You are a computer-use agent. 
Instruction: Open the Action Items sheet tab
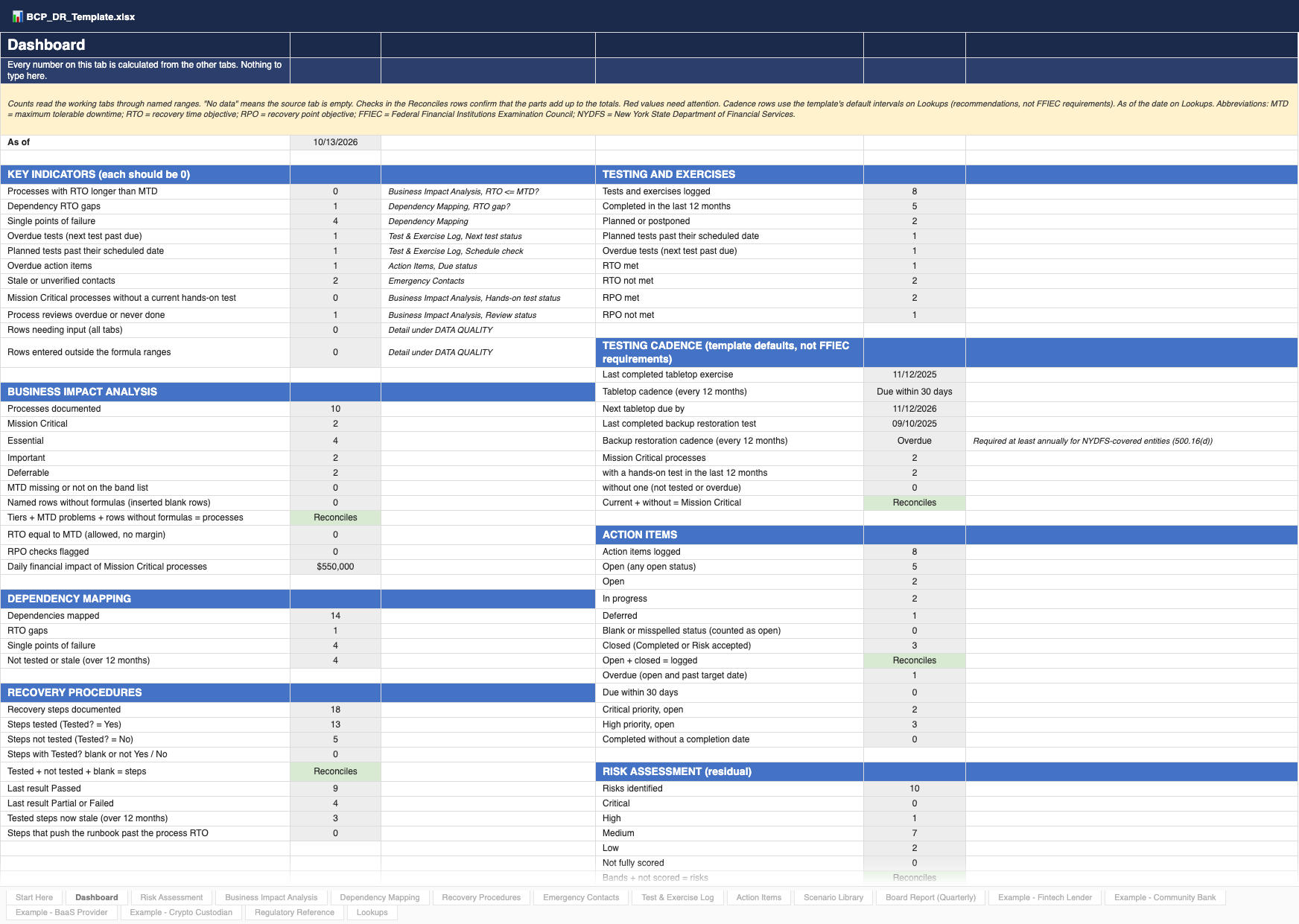coord(759,897)
